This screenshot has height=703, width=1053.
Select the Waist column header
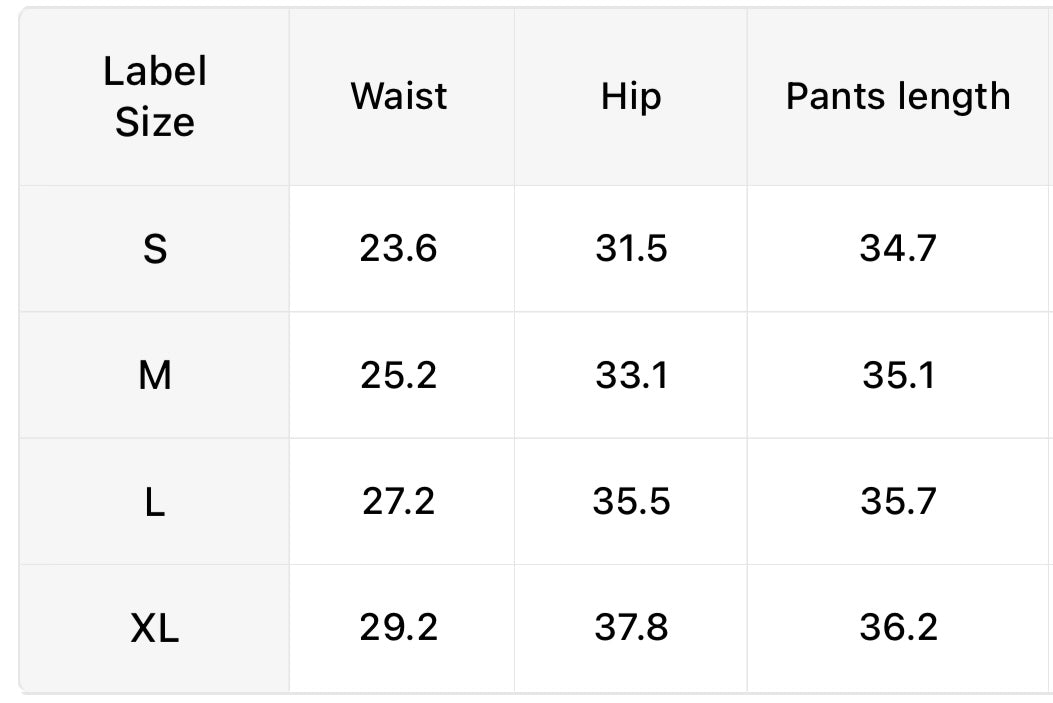coord(399,97)
